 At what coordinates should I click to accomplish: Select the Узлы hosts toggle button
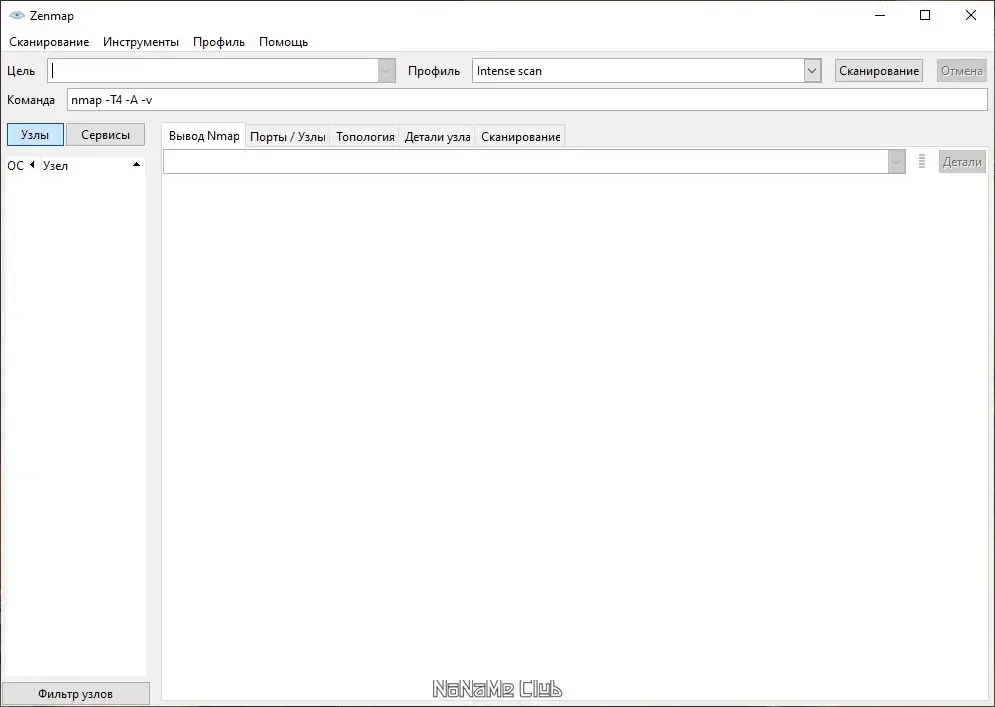(35, 135)
